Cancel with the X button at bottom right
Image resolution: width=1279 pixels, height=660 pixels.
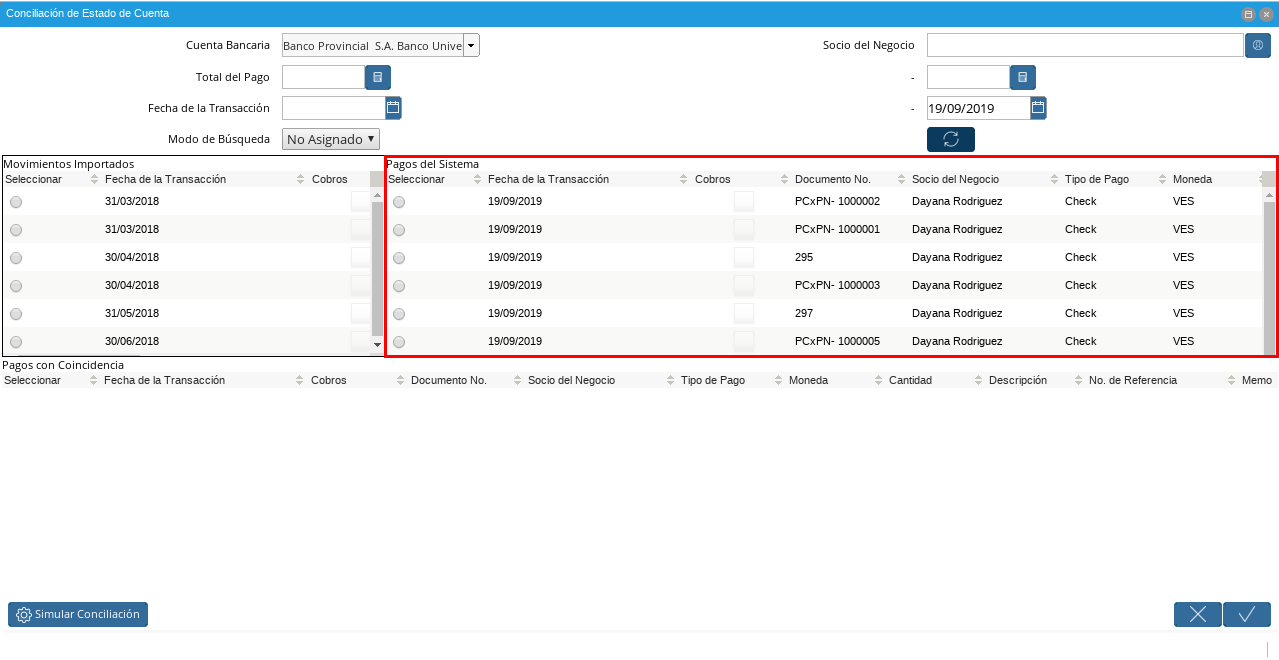click(1197, 614)
